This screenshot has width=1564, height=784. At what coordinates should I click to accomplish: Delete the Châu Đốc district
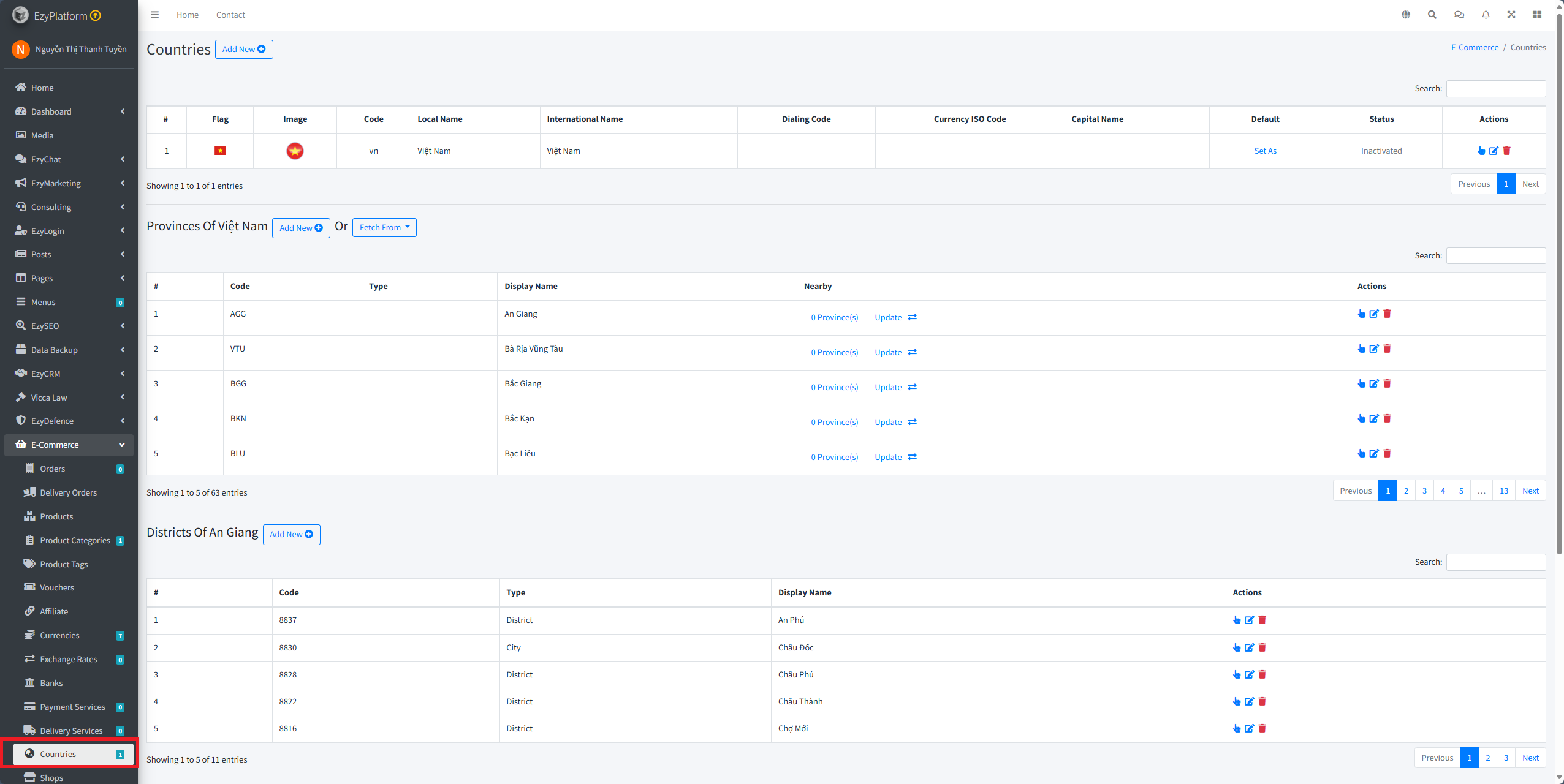pyautogui.click(x=1262, y=647)
